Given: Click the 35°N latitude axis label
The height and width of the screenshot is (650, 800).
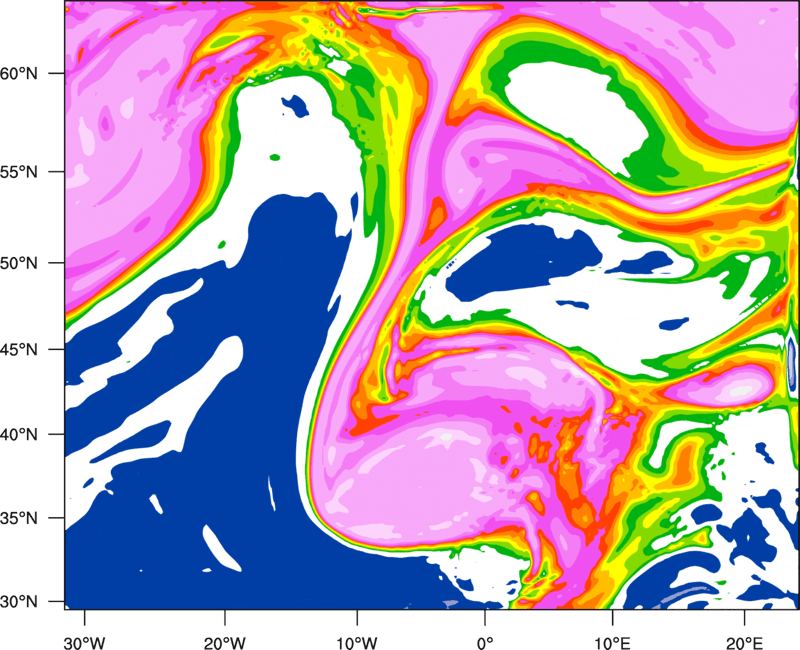Looking at the screenshot, I should (x=19, y=518).
